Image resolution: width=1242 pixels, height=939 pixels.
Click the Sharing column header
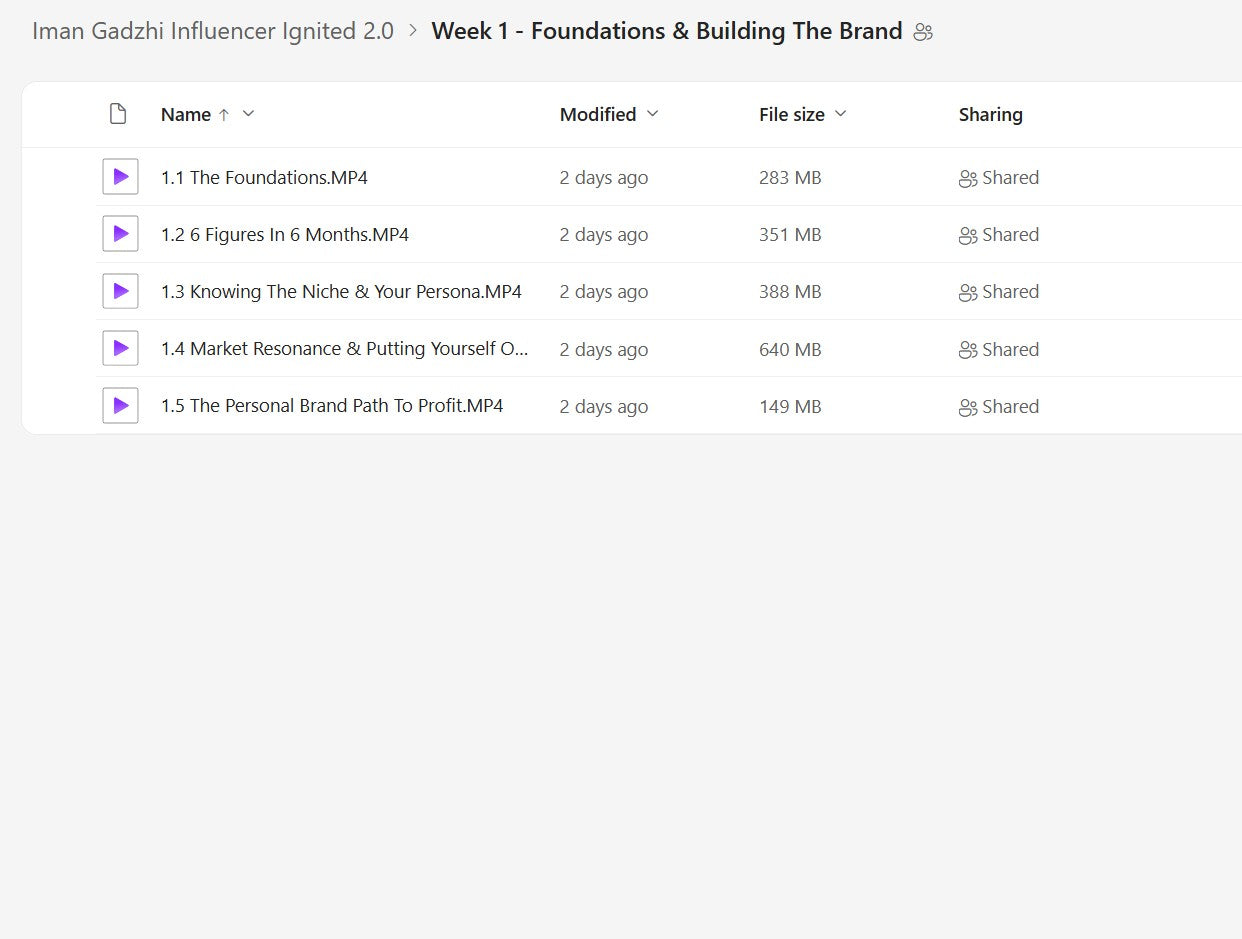[x=990, y=115]
